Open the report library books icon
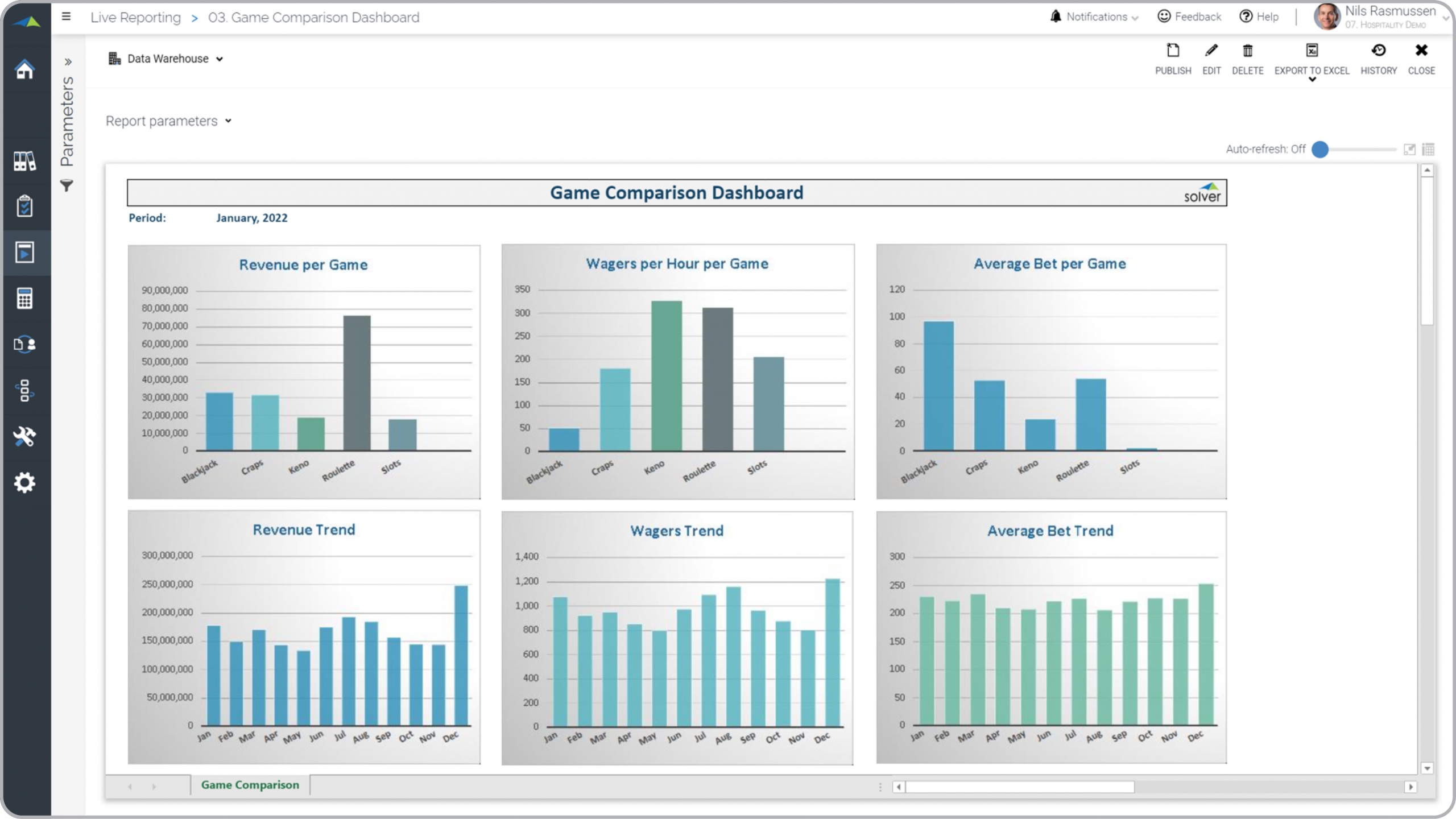This screenshot has height=819, width=1456. [x=24, y=161]
